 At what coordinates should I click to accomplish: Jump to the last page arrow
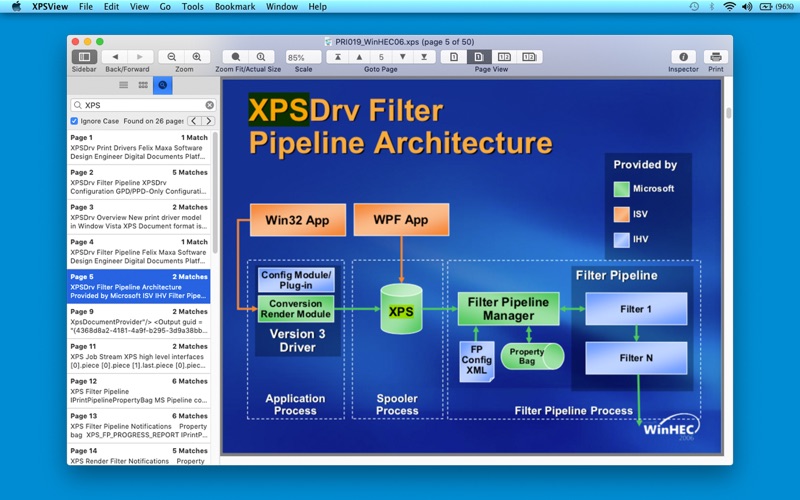point(424,57)
